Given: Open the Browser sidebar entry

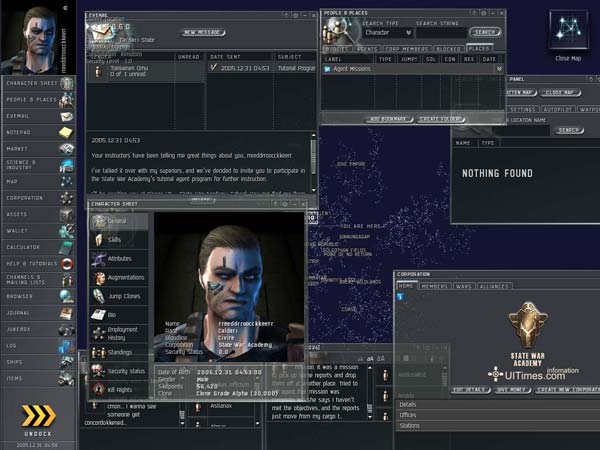Looking at the screenshot, I should [x=38, y=297].
